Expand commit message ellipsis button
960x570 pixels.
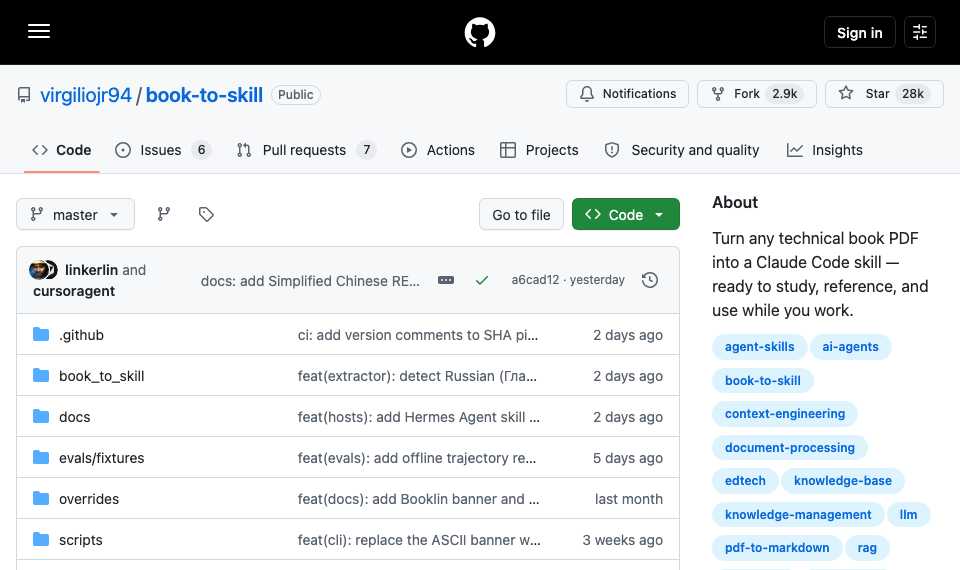click(446, 280)
